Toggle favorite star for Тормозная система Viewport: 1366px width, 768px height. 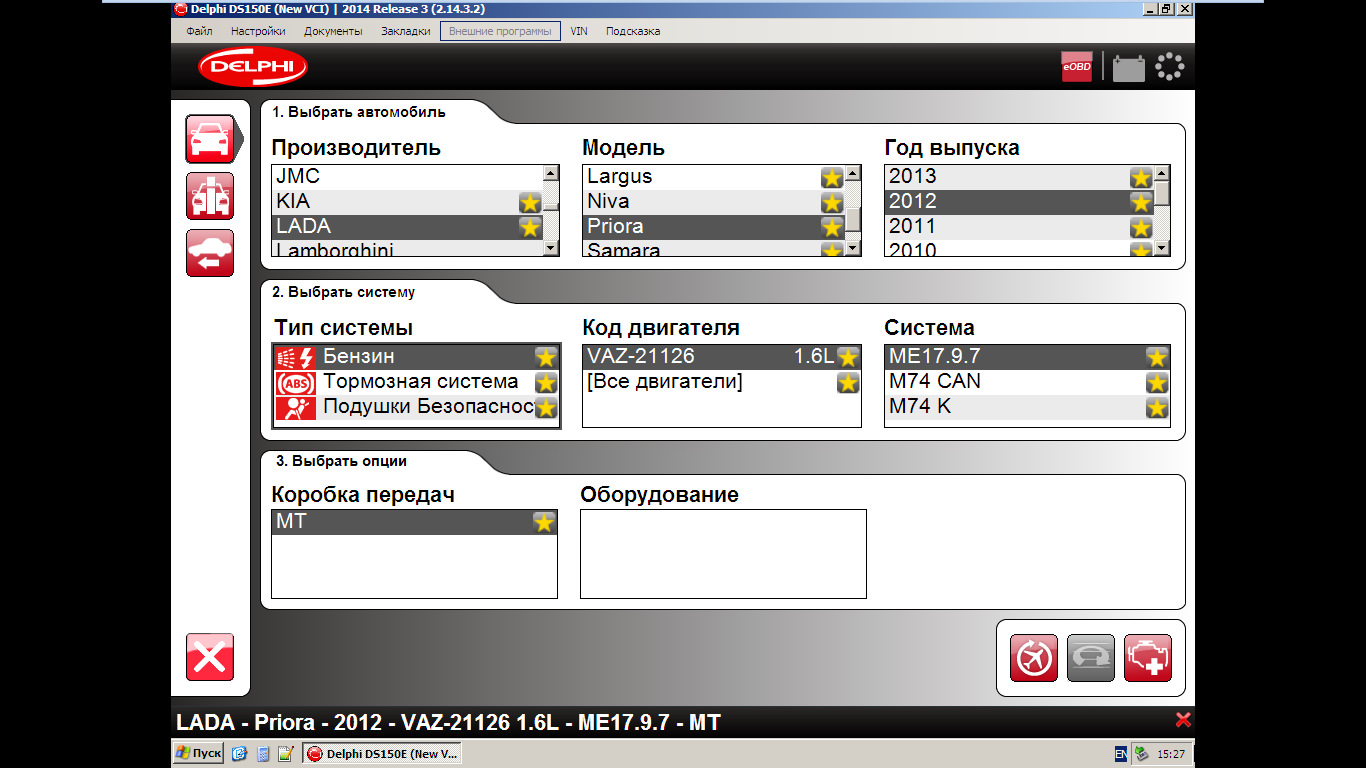[546, 382]
